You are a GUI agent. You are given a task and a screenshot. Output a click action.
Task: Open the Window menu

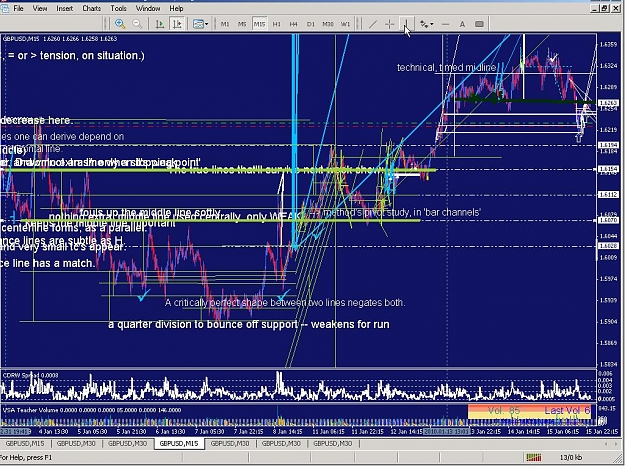148,8
